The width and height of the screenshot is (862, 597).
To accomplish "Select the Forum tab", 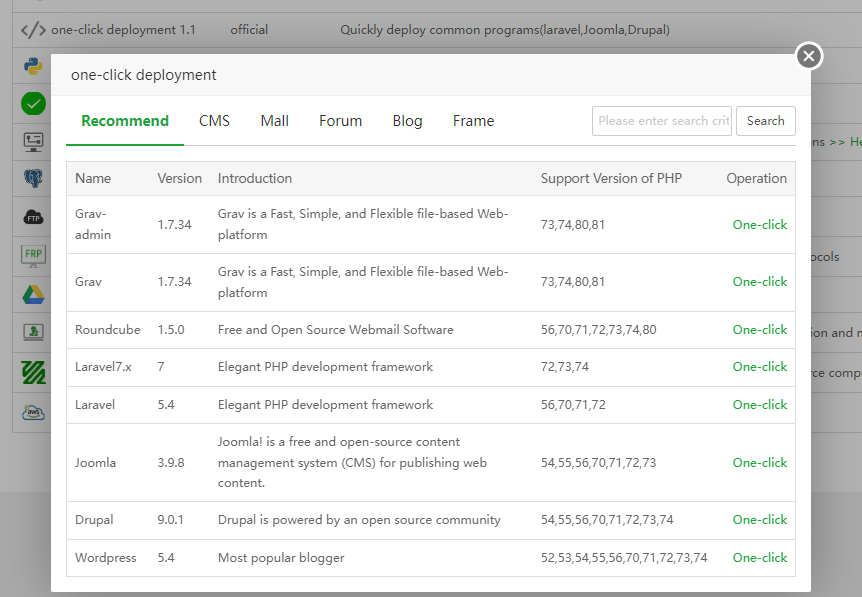I will (x=340, y=121).
